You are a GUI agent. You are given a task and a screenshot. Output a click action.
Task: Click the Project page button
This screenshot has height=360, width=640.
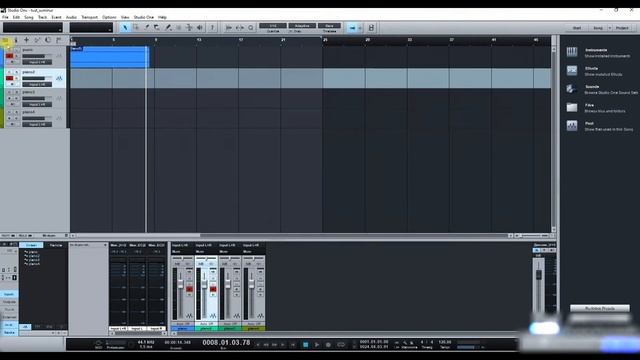(x=622, y=28)
